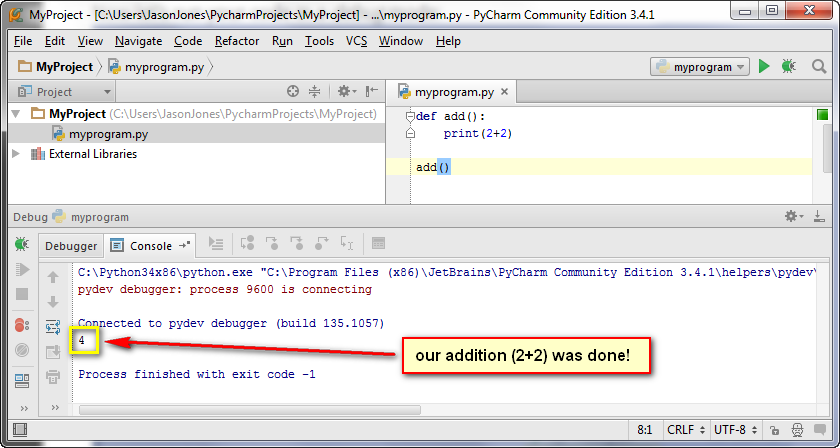Image resolution: width=840 pixels, height=448 pixels.
Task: Open the File menu
Action: (23, 41)
